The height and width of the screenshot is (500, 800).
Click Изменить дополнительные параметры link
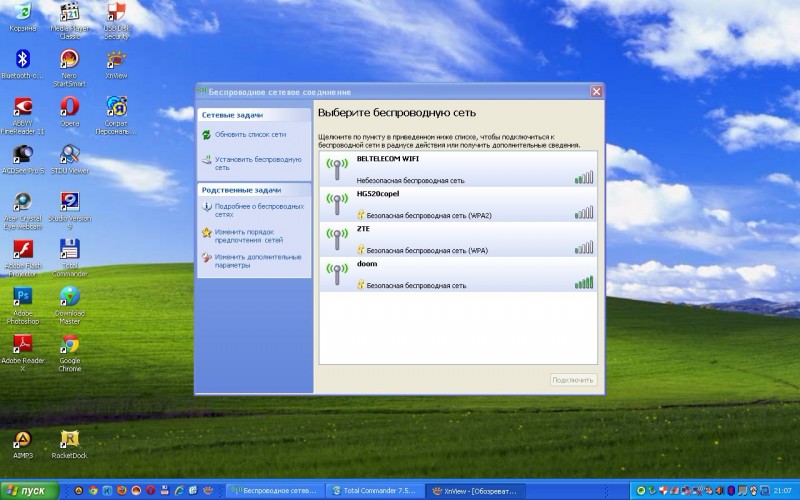tap(258, 261)
